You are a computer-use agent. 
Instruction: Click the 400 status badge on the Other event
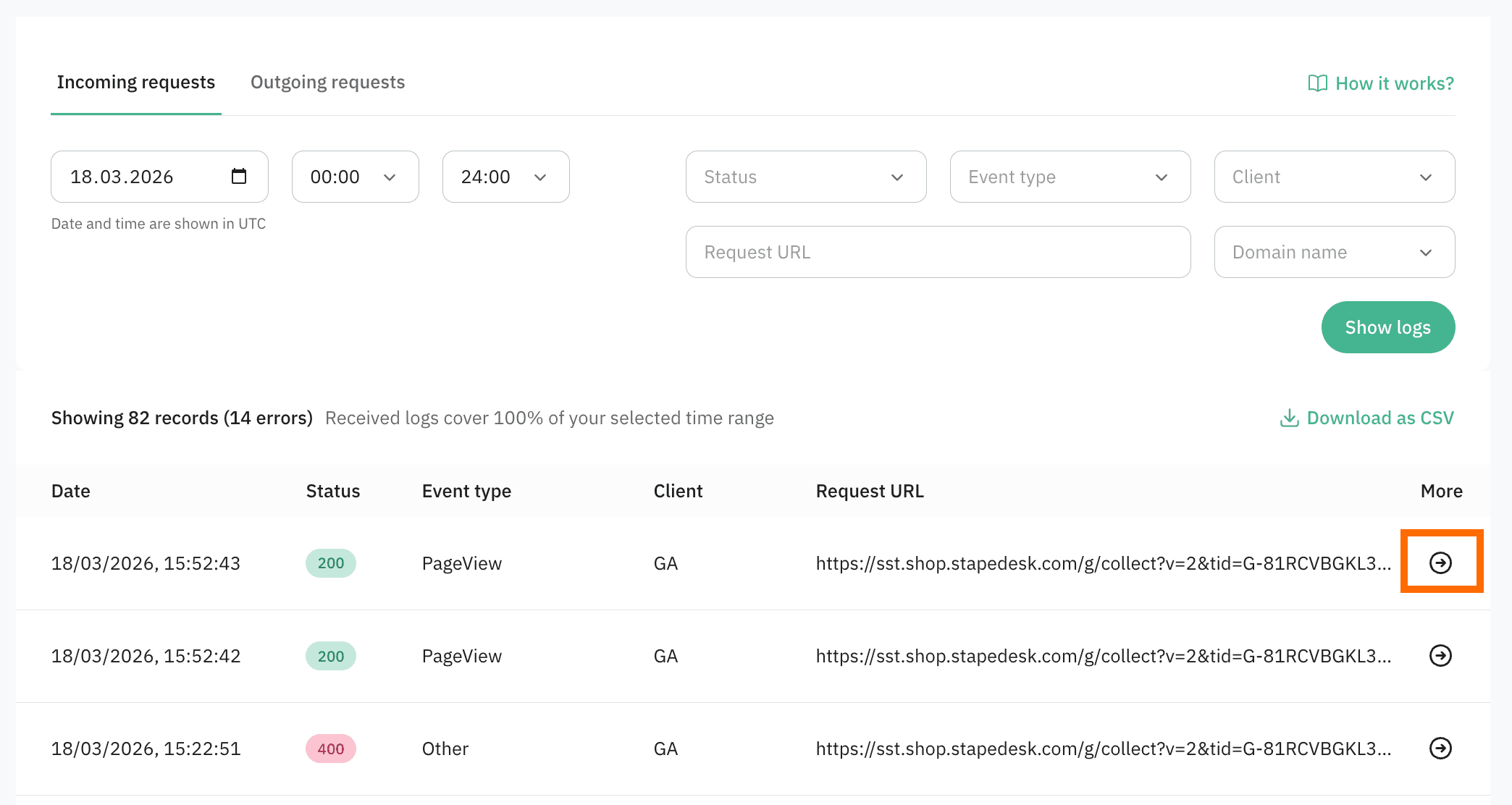[330, 749]
